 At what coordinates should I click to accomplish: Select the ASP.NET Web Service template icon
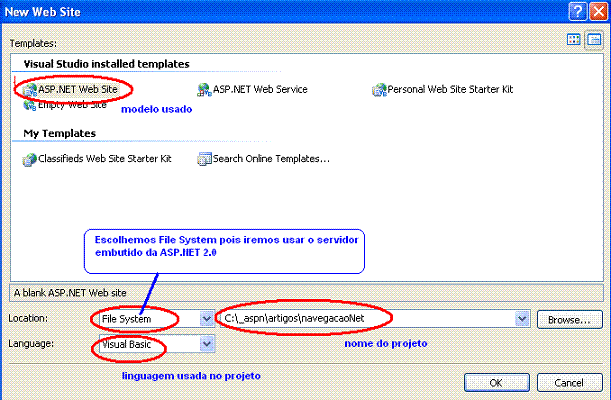coord(204,90)
